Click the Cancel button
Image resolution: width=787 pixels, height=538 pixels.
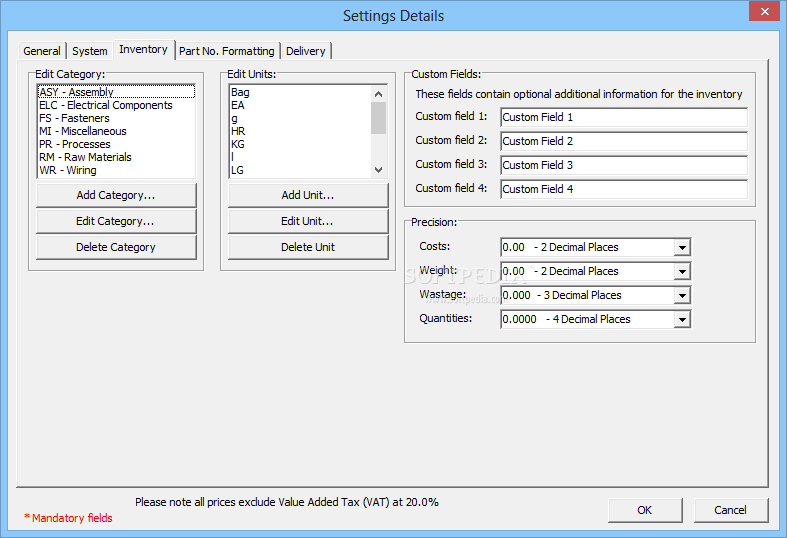tap(731, 510)
